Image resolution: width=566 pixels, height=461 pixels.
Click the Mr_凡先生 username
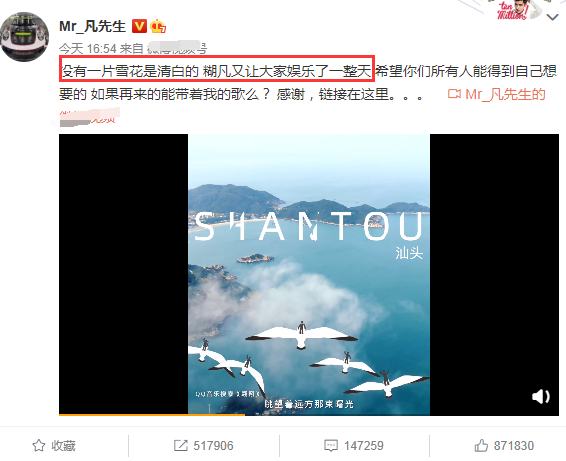pos(92,26)
